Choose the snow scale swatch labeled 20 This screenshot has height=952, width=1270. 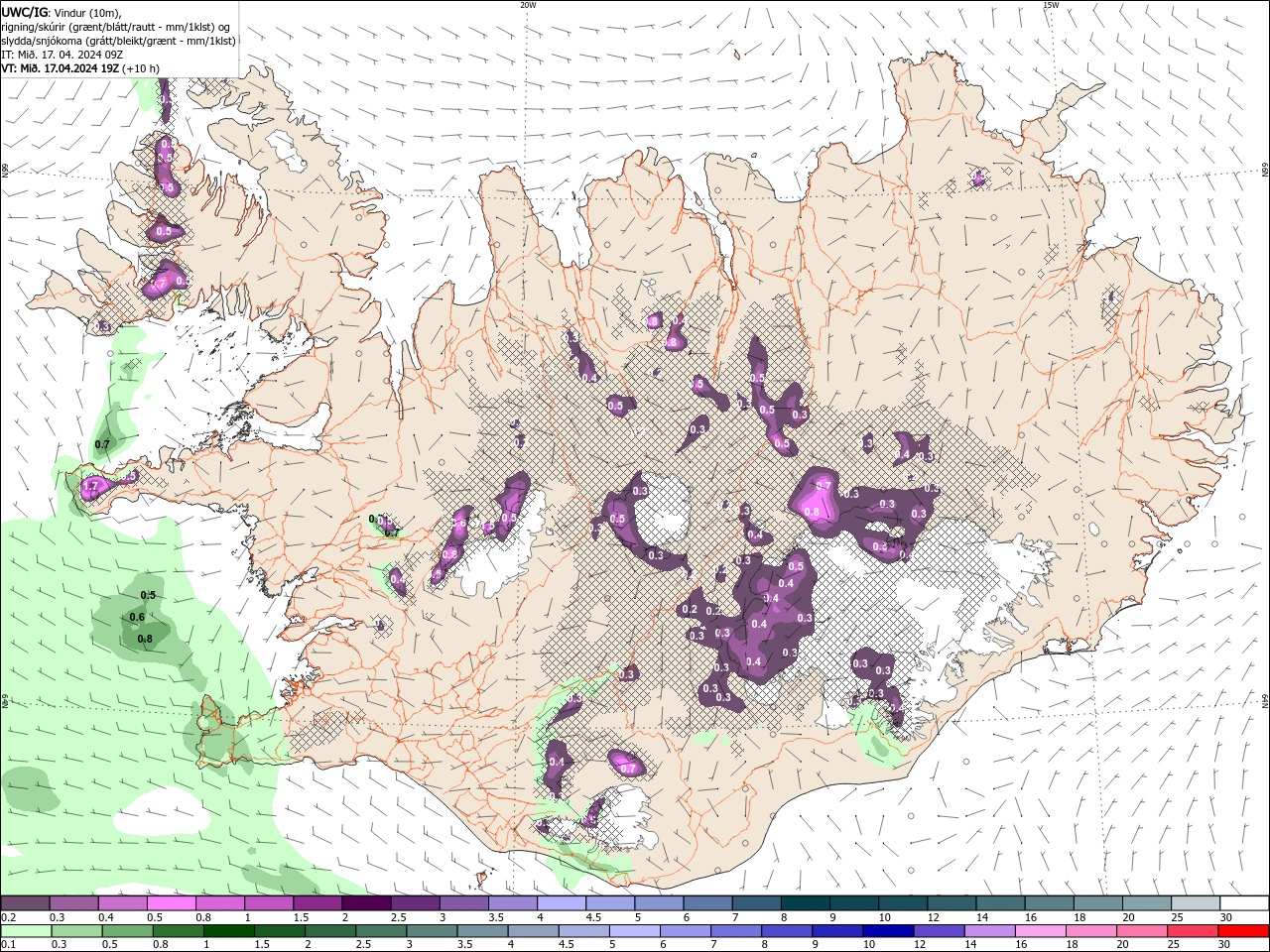1146,903
